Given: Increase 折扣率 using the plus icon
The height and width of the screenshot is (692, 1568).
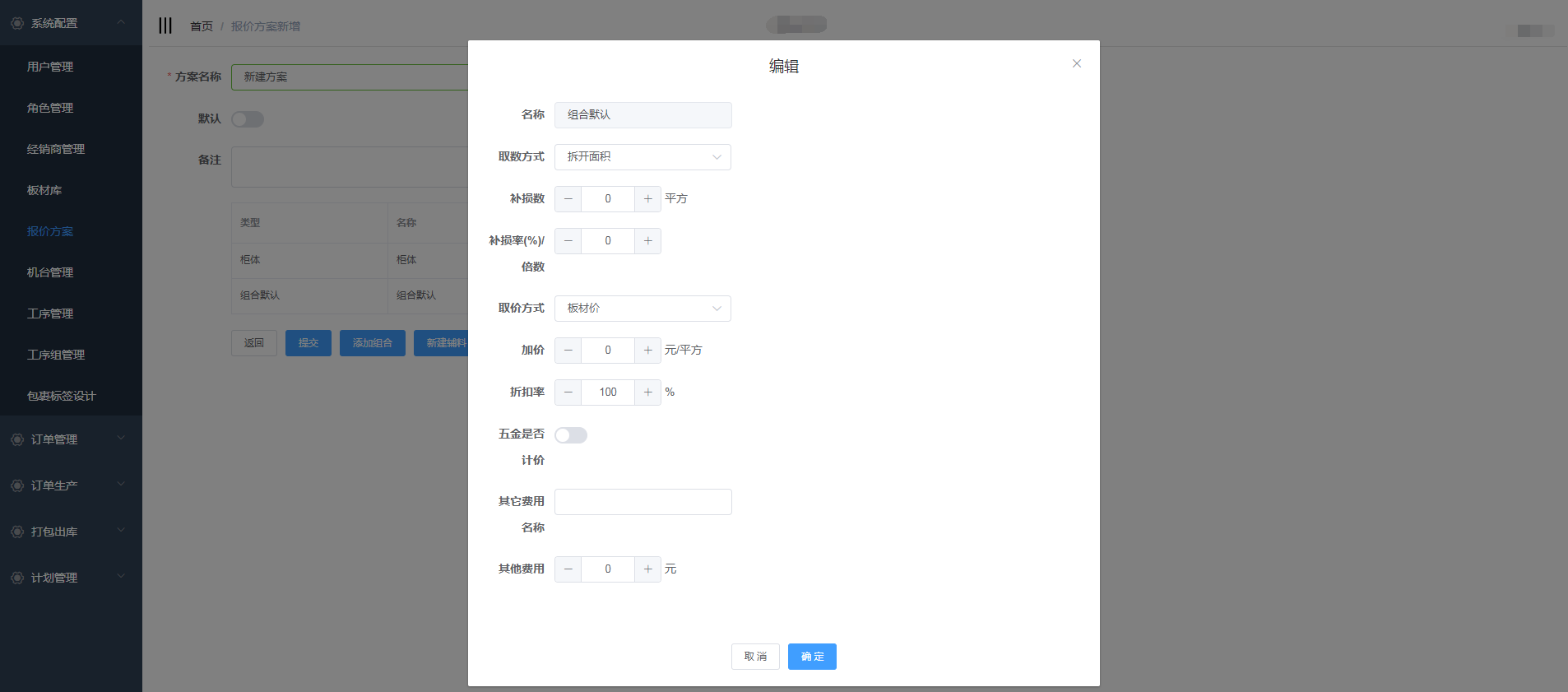Looking at the screenshot, I should click(x=647, y=392).
